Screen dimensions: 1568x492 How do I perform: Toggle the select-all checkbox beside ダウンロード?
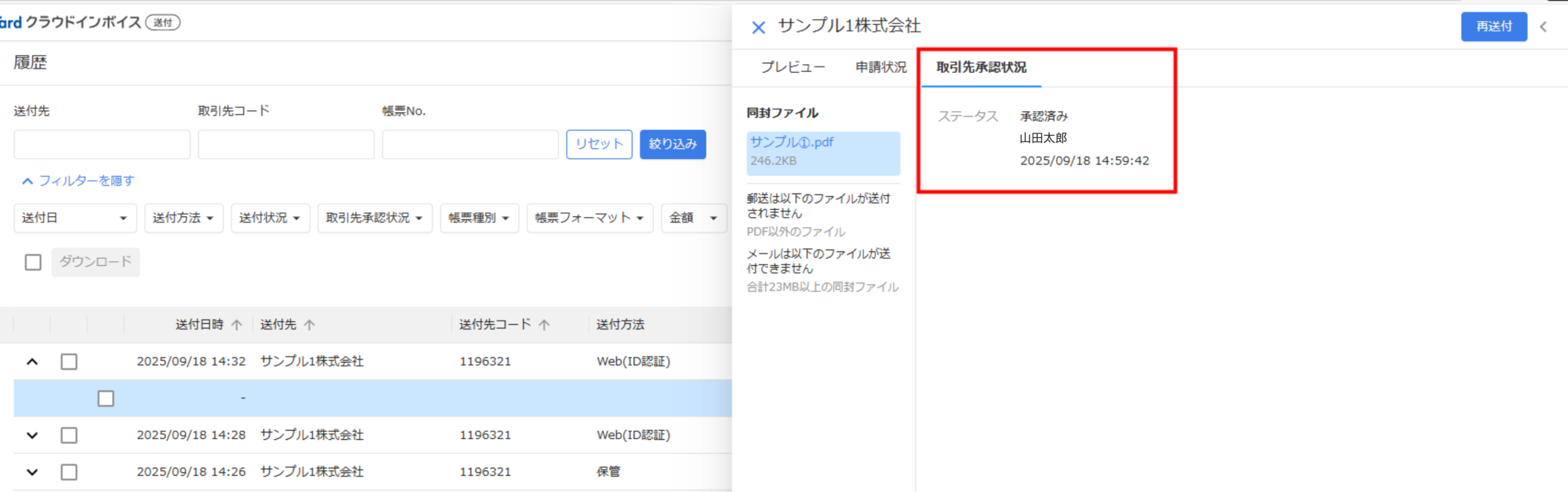[33, 263]
